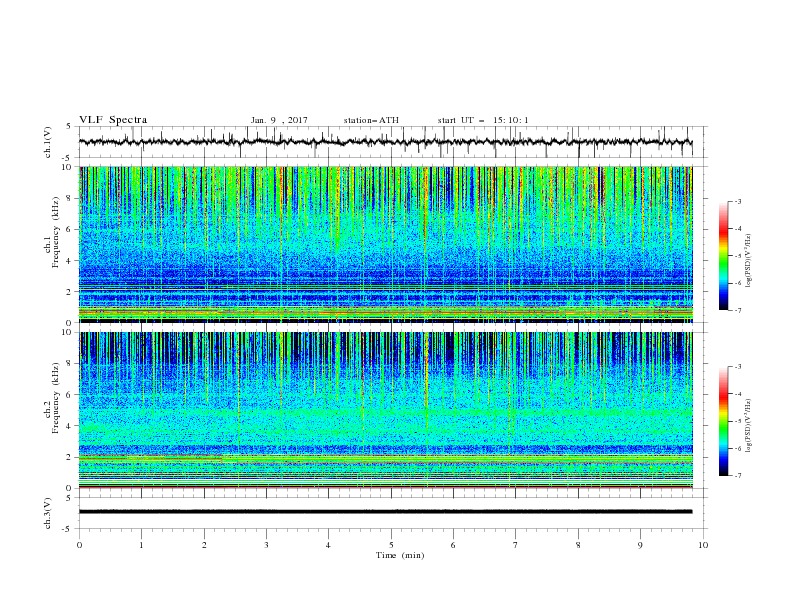
Task: Click the time axis tick label "7"
Action: [516, 545]
